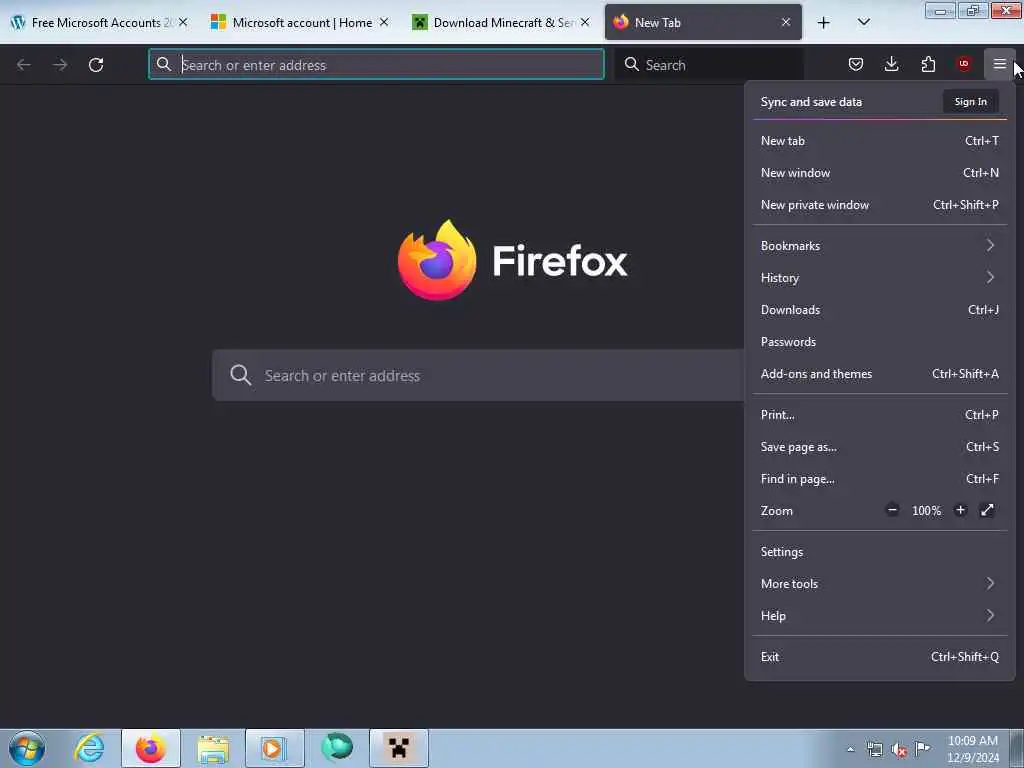Close the Download Minecraft tab
The image size is (1024, 768).
pos(585,22)
